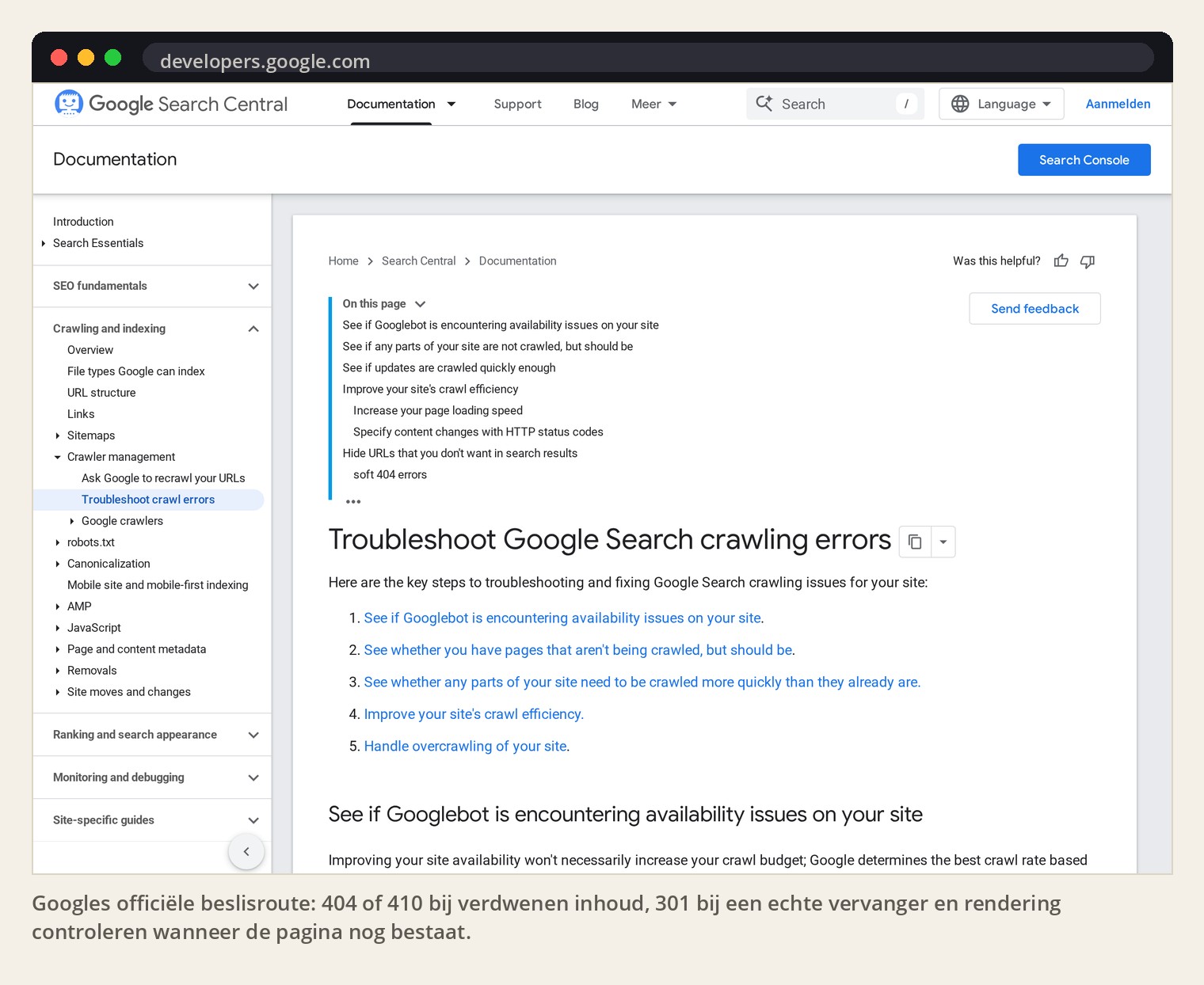
Task: Open Mobile site and mobile-first indexing
Action: pyautogui.click(x=158, y=585)
